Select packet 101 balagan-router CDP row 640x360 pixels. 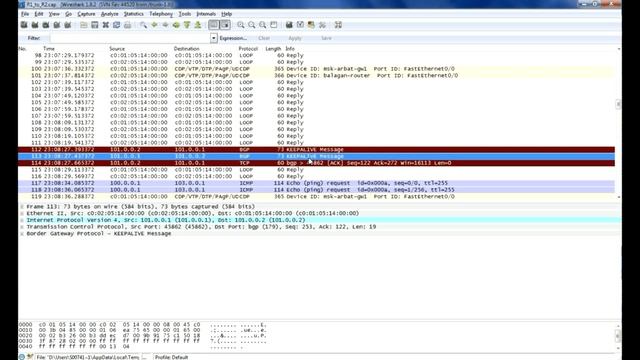[316, 76]
